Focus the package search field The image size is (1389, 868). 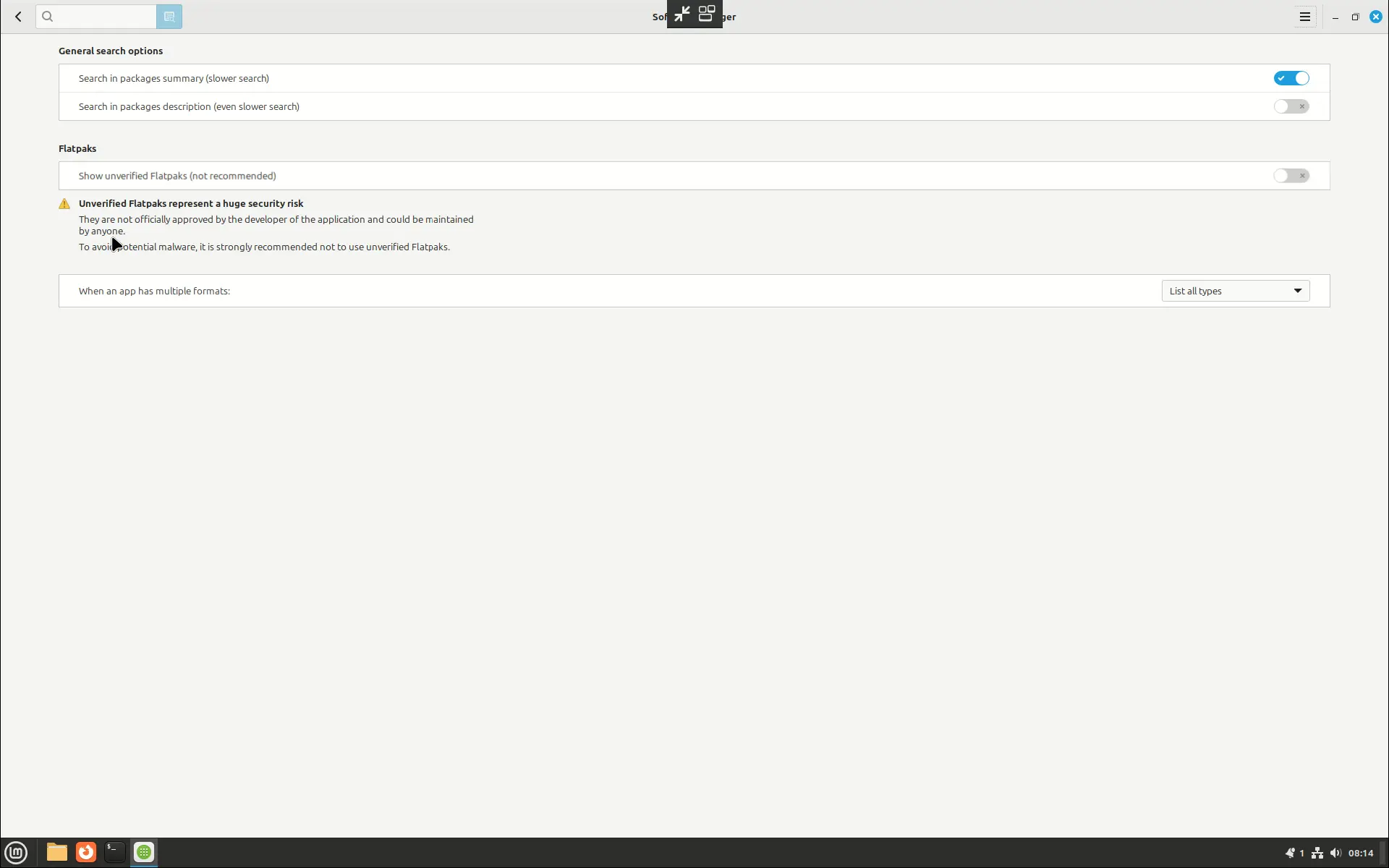pyautogui.click(x=96, y=17)
